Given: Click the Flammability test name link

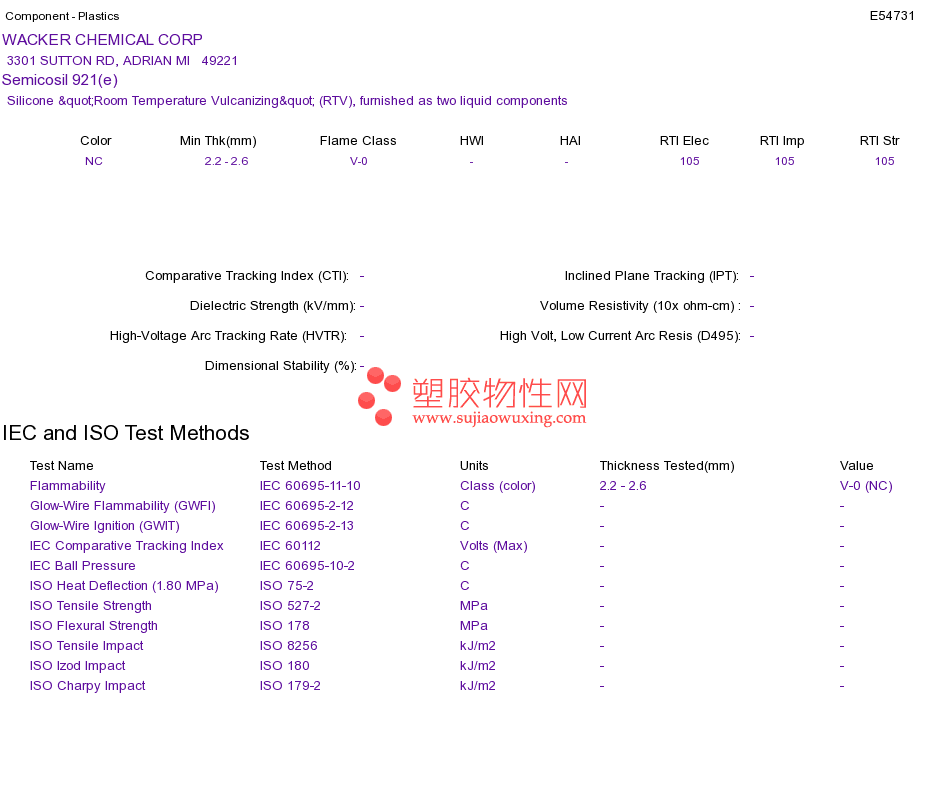Looking at the screenshot, I should point(67,485).
